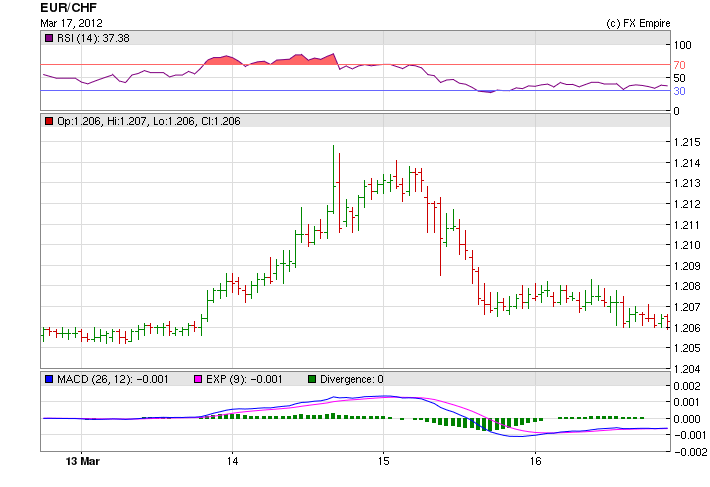Click the 1.209 price axis label
The width and height of the screenshot is (710, 487).
(x=687, y=266)
